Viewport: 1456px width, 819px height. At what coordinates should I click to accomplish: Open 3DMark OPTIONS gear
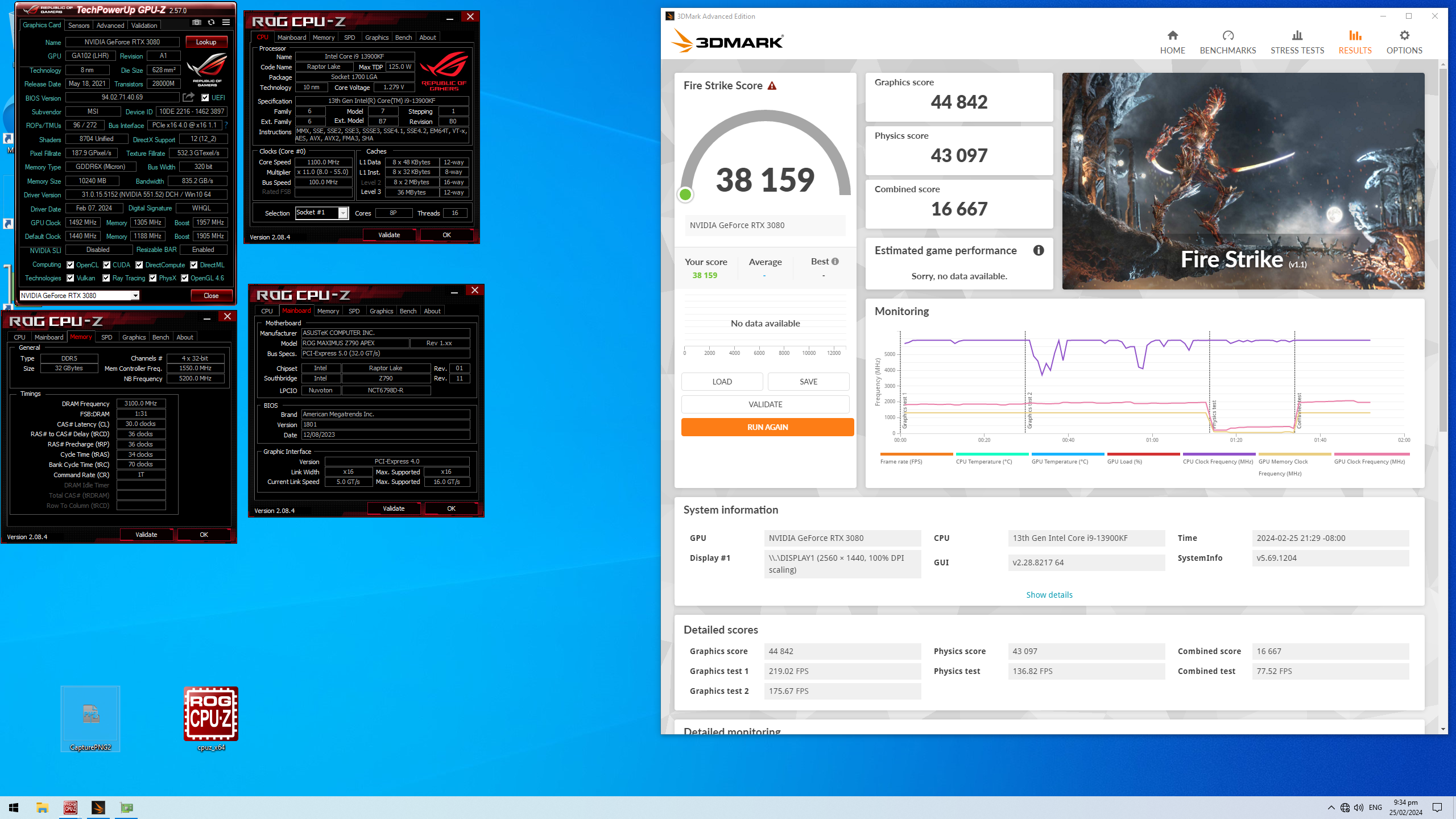point(1404,43)
